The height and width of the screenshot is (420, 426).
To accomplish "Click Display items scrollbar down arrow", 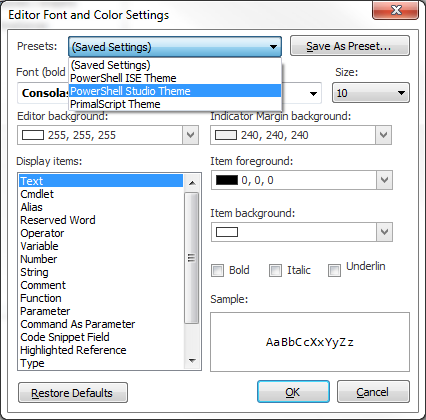I will tap(192, 361).
